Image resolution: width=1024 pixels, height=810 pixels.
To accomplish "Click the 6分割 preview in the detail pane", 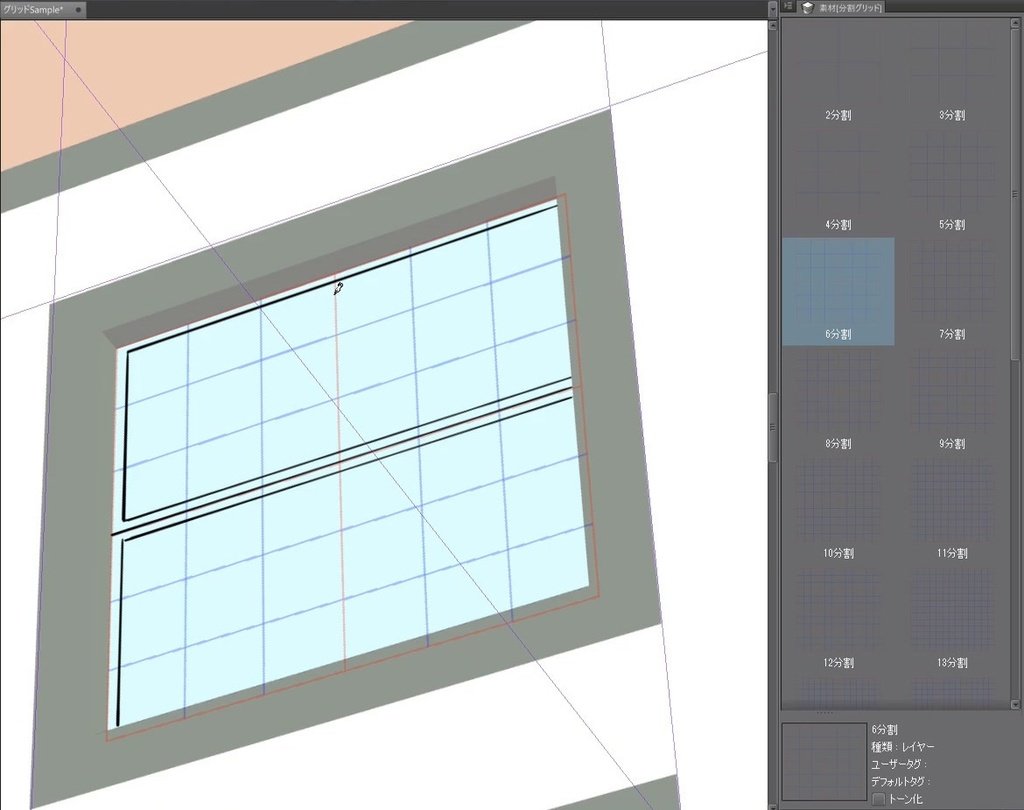I will pyautogui.click(x=823, y=760).
